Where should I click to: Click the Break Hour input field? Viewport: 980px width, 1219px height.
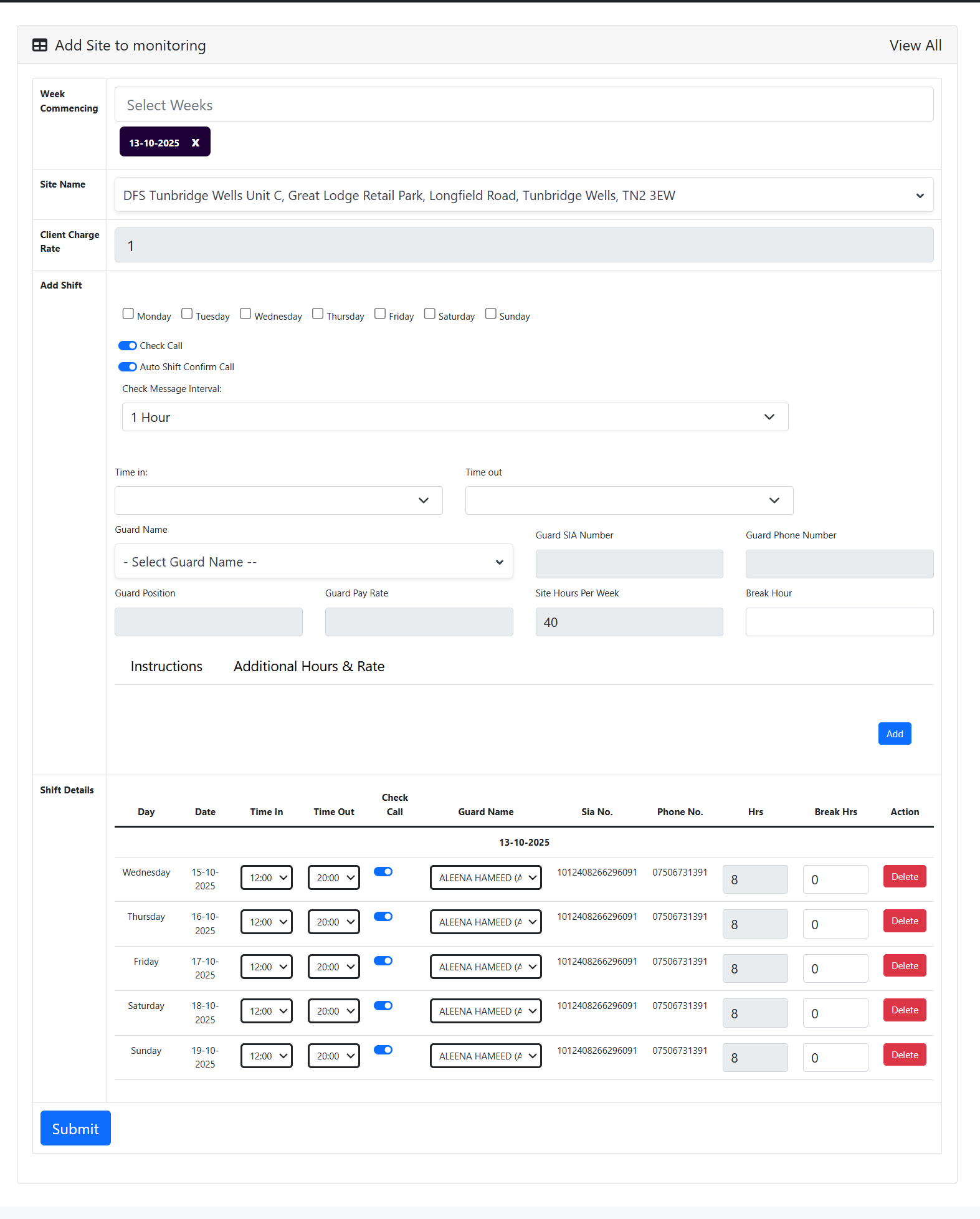839,622
